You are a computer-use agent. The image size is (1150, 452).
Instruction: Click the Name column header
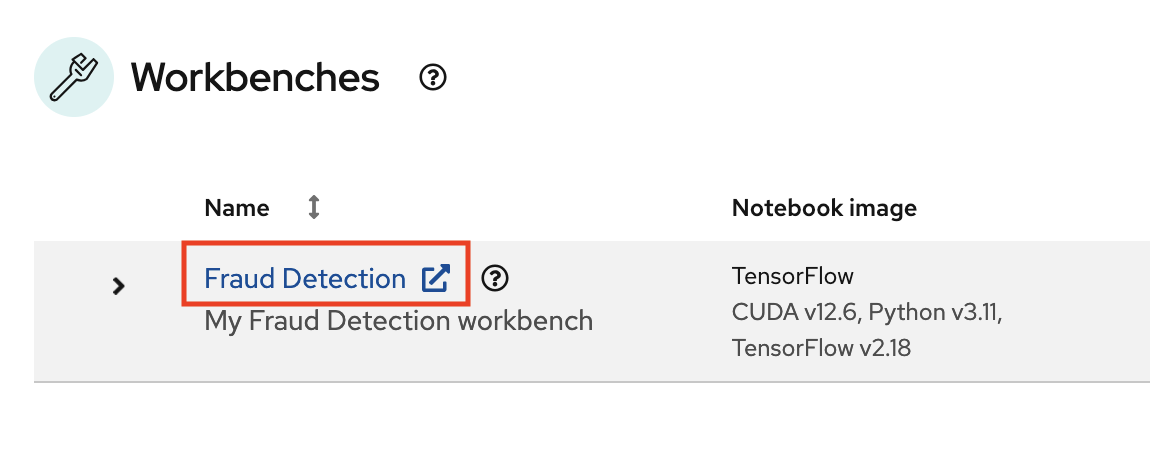tap(237, 208)
